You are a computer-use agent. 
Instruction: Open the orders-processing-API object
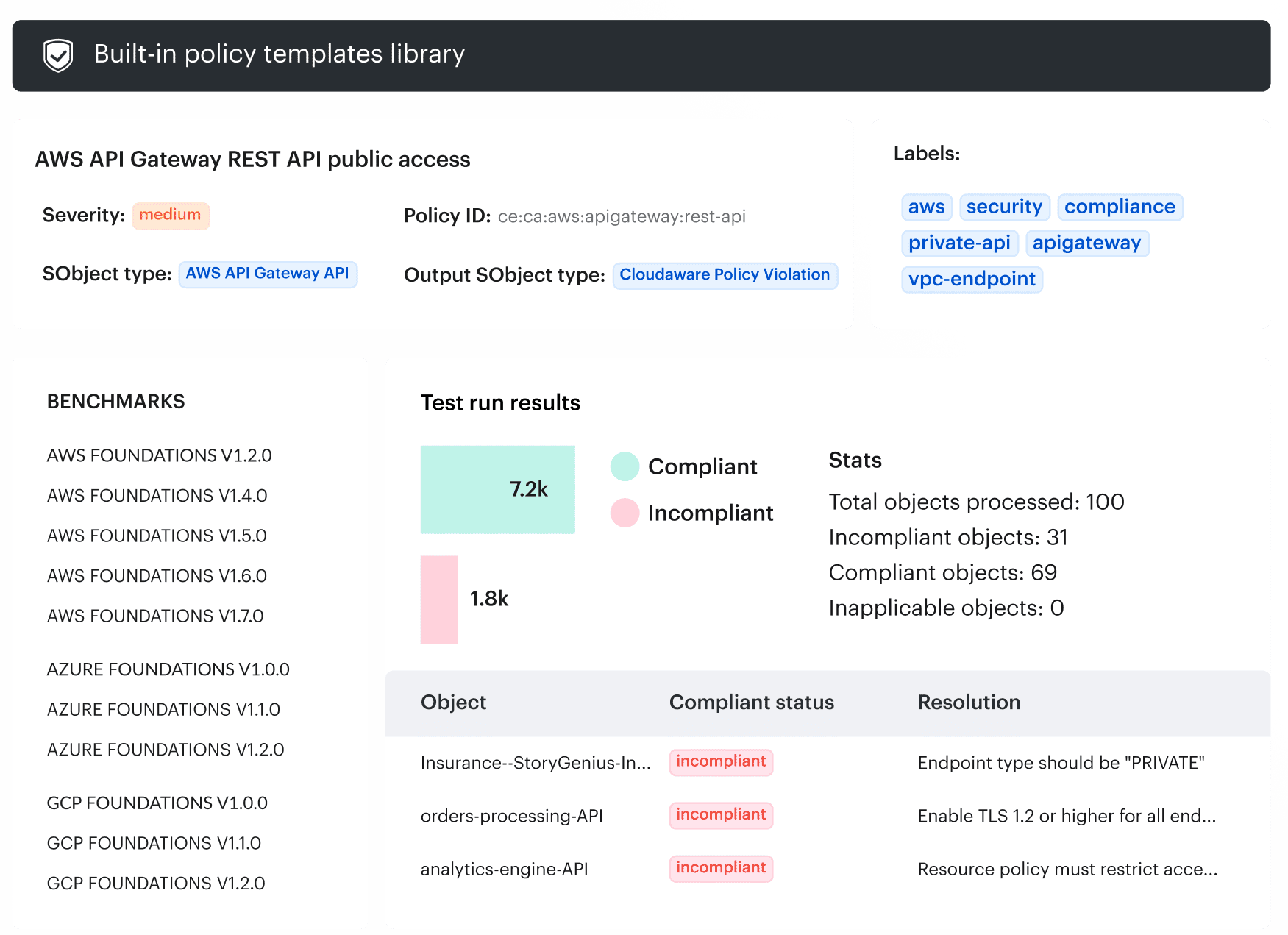point(512,816)
